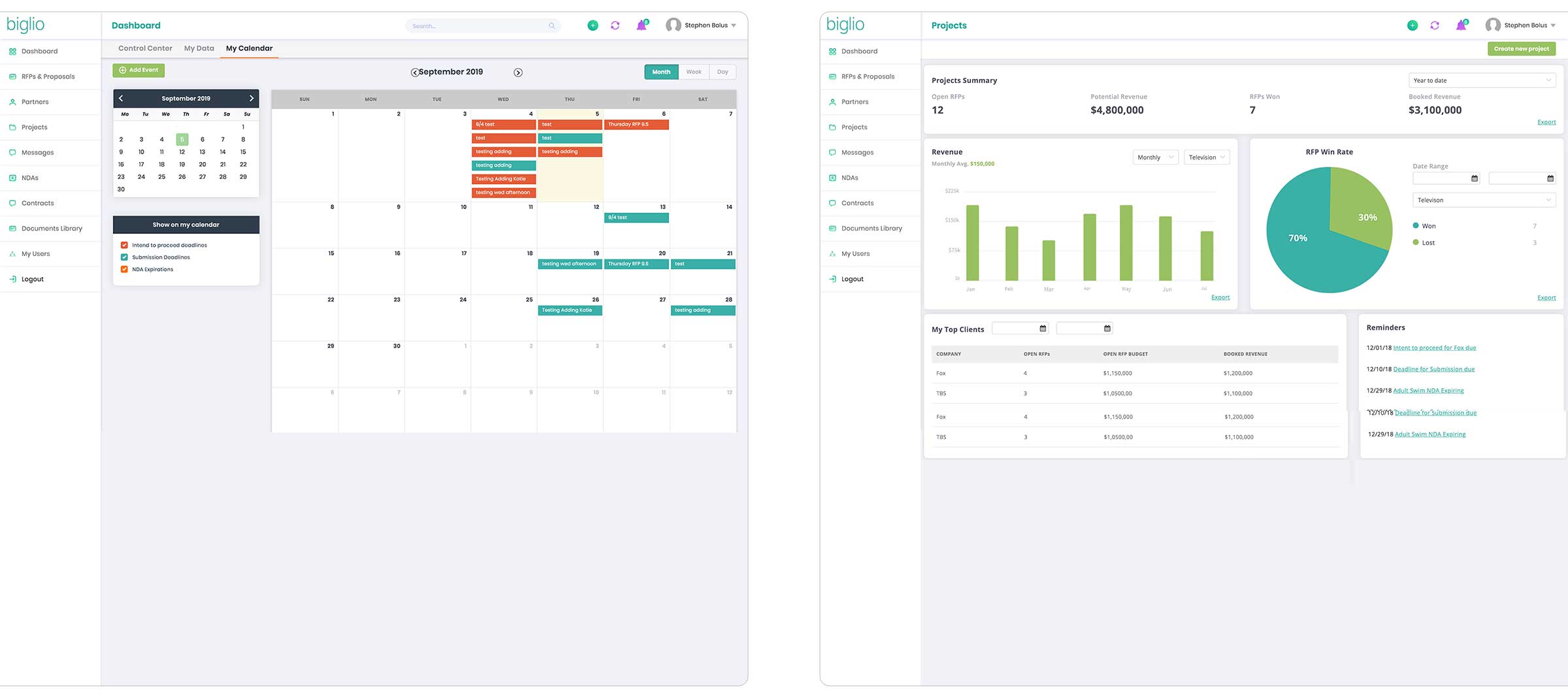Open RFP Win Rate start date calendar icon
Image resolution: width=1568 pixels, height=697 pixels.
point(1474,178)
